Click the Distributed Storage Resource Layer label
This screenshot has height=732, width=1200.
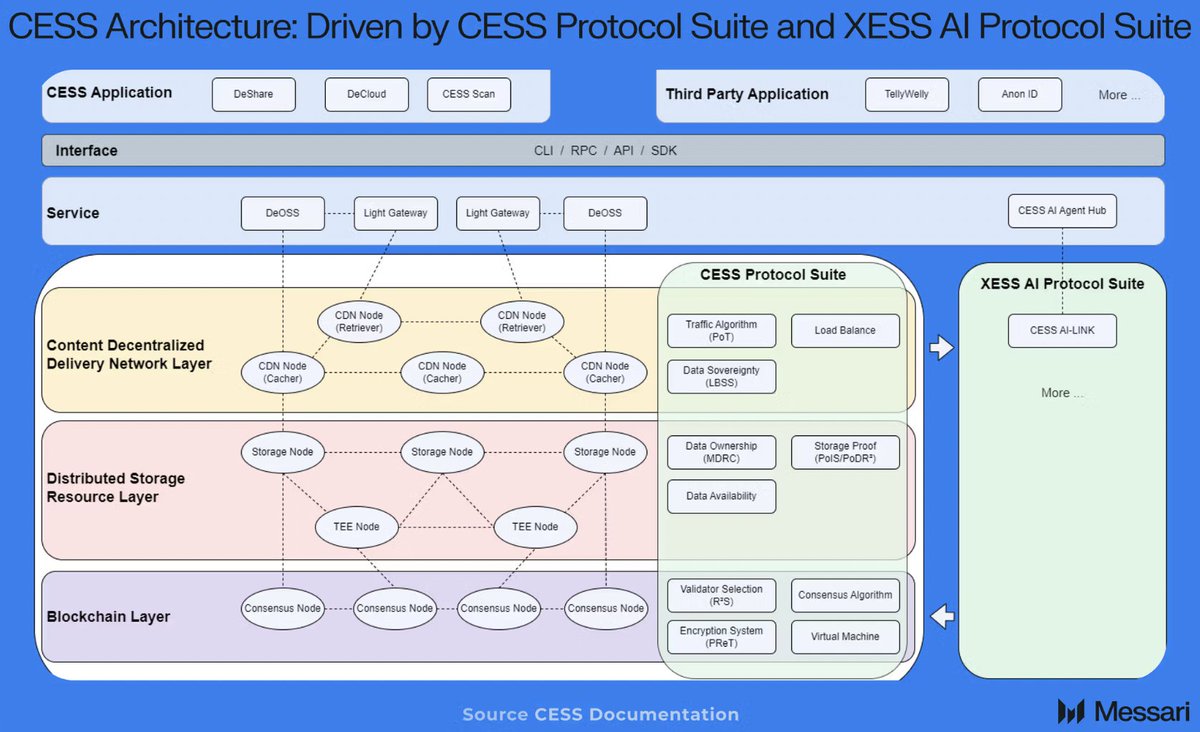[116, 488]
